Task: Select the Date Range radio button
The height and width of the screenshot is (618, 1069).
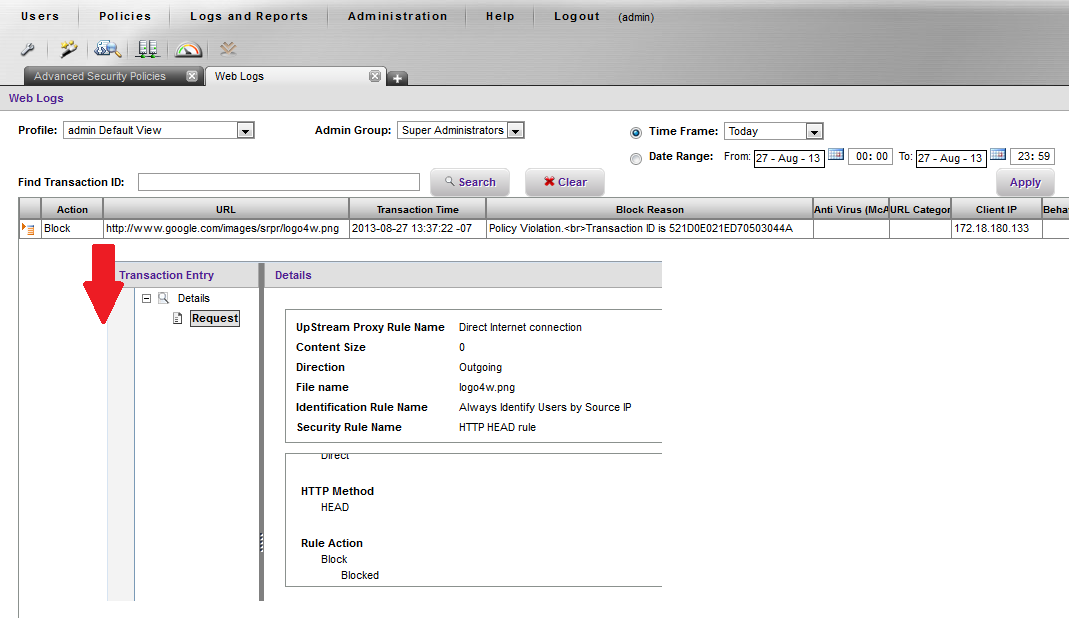Action: 636,157
